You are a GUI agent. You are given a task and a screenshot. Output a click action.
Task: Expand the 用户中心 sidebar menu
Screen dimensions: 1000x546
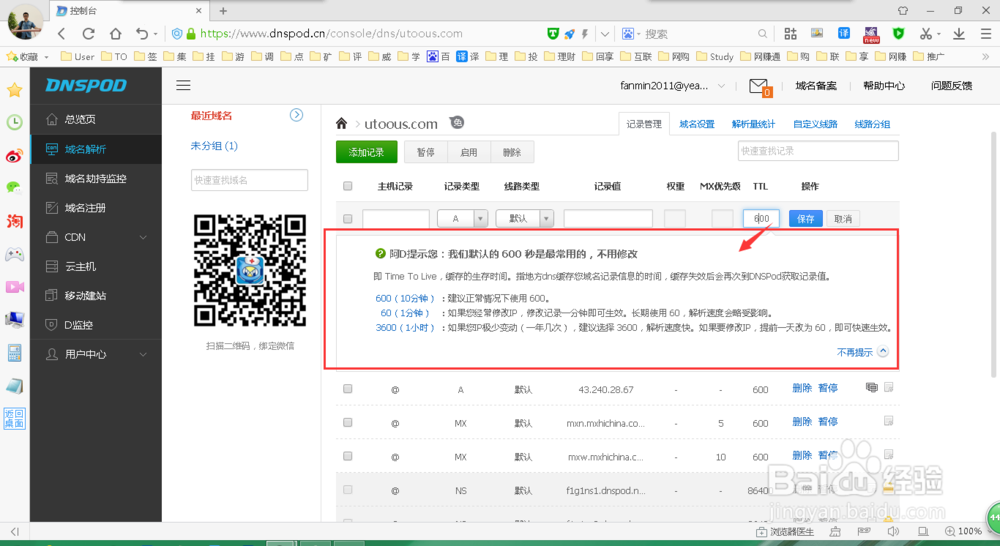click(143, 355)
